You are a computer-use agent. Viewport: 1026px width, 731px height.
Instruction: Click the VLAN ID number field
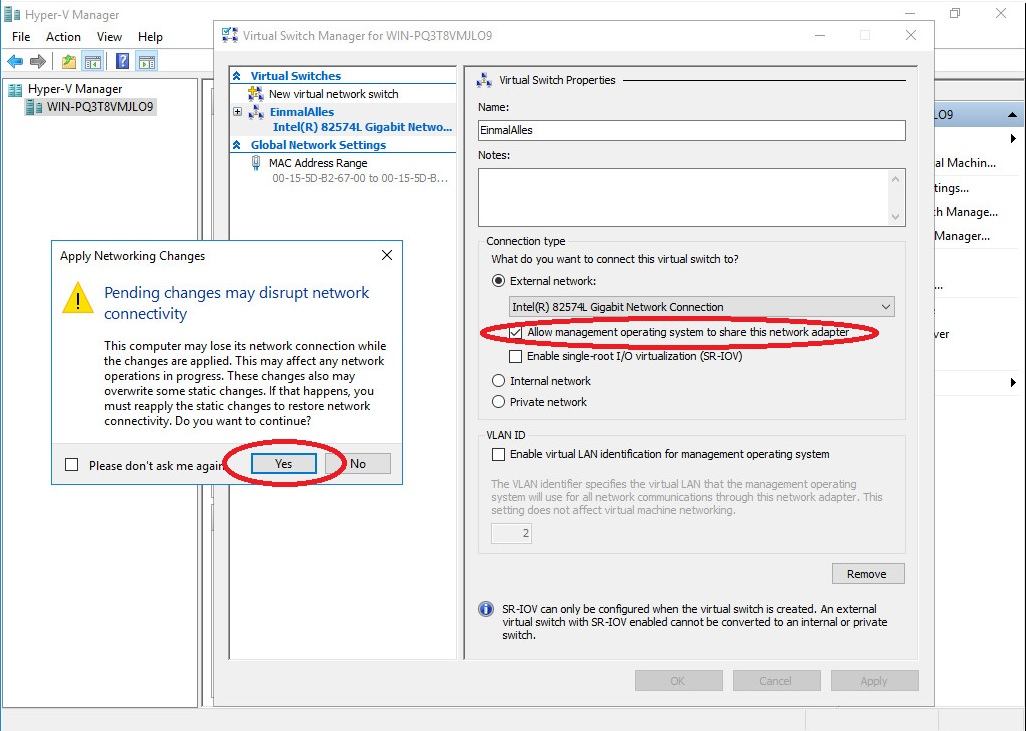pyautogui.click(x=512, y=533)
